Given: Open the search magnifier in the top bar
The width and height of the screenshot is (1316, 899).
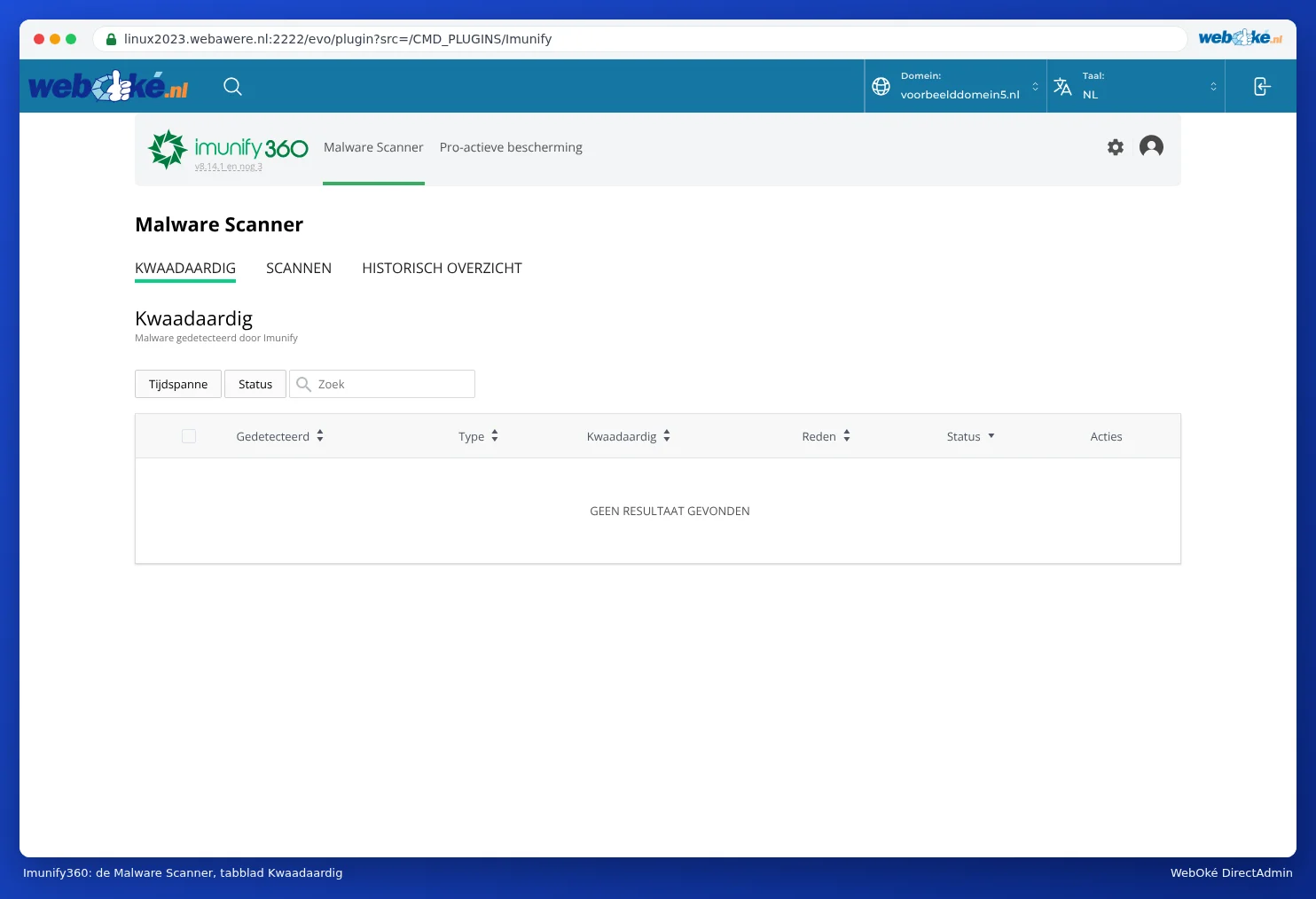Looking at the screenshot, I should pos(232,86).
